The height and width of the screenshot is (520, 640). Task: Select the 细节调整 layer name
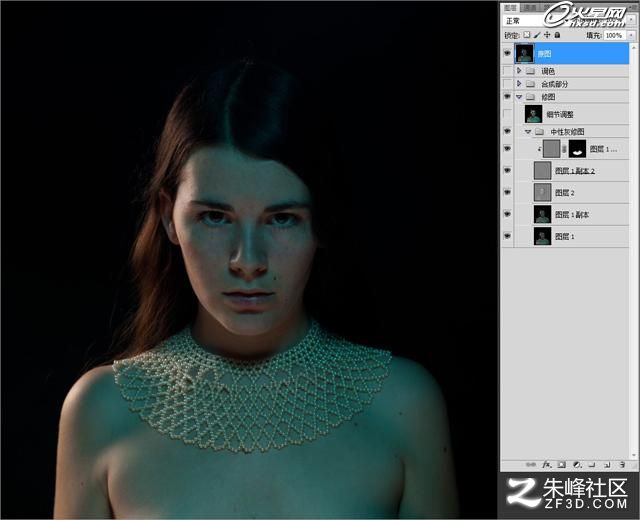click(560, 114)
